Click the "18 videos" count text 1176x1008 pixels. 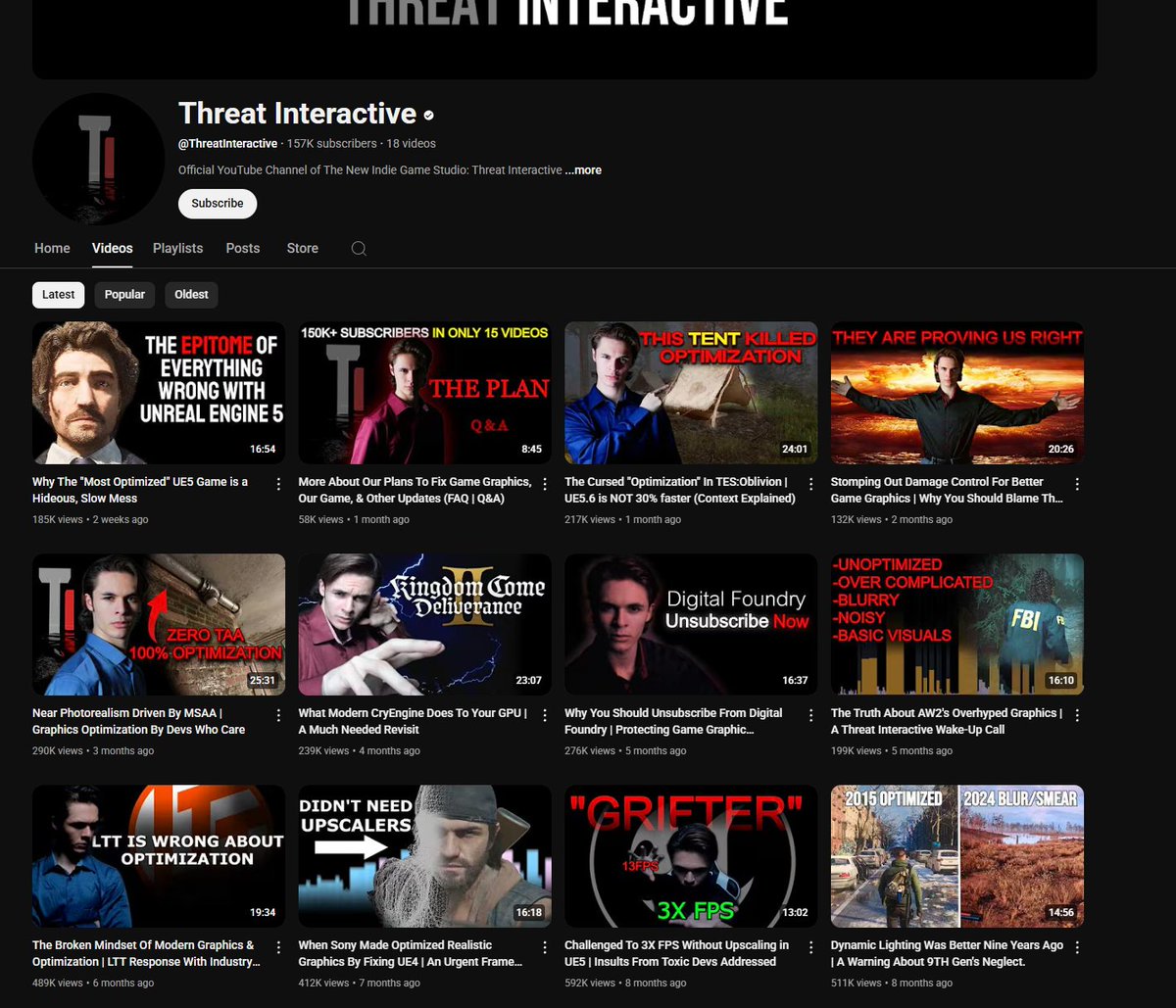(x=411, y=144)
